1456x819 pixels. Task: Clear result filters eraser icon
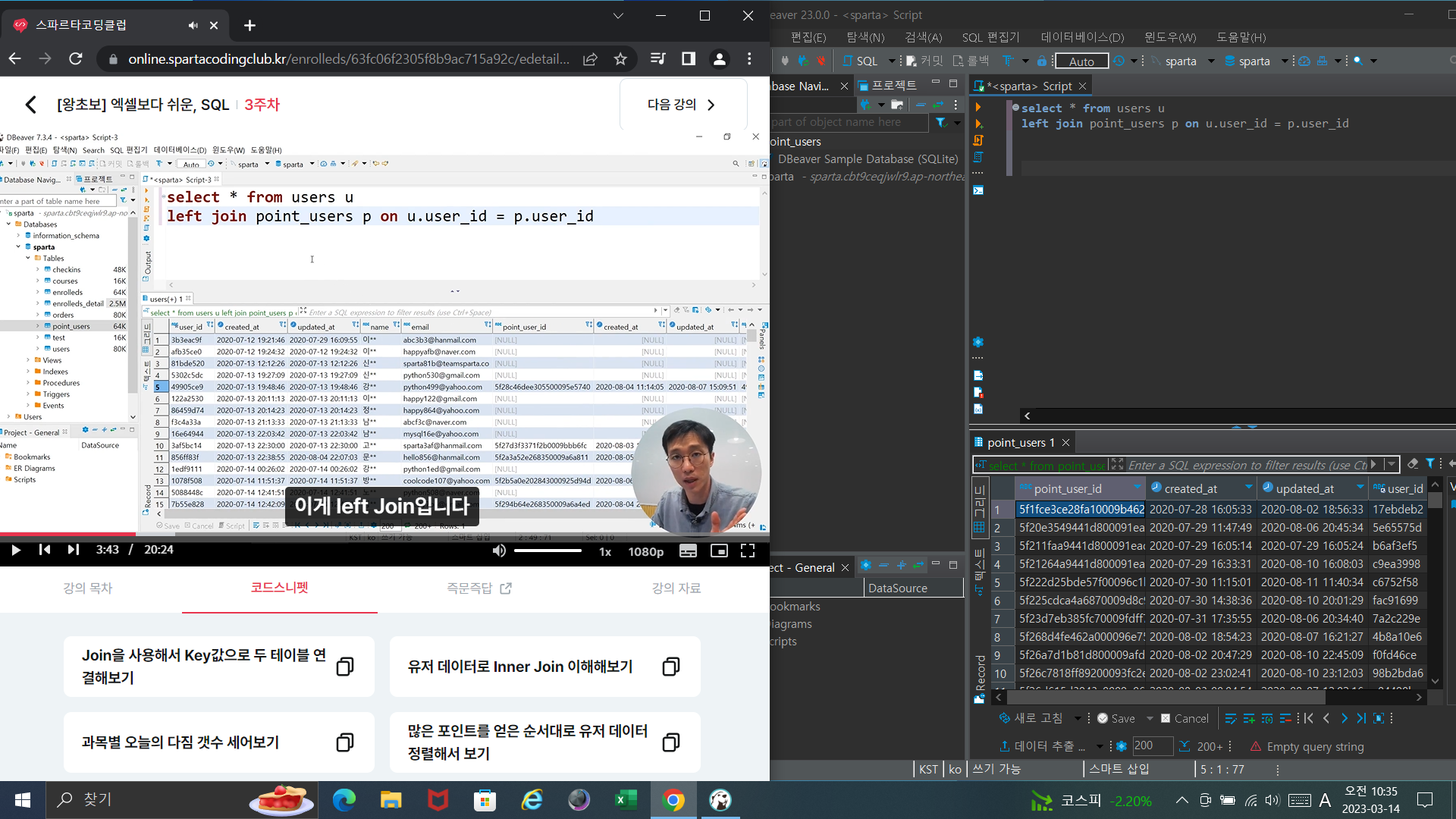click(x=1413, y=464)
